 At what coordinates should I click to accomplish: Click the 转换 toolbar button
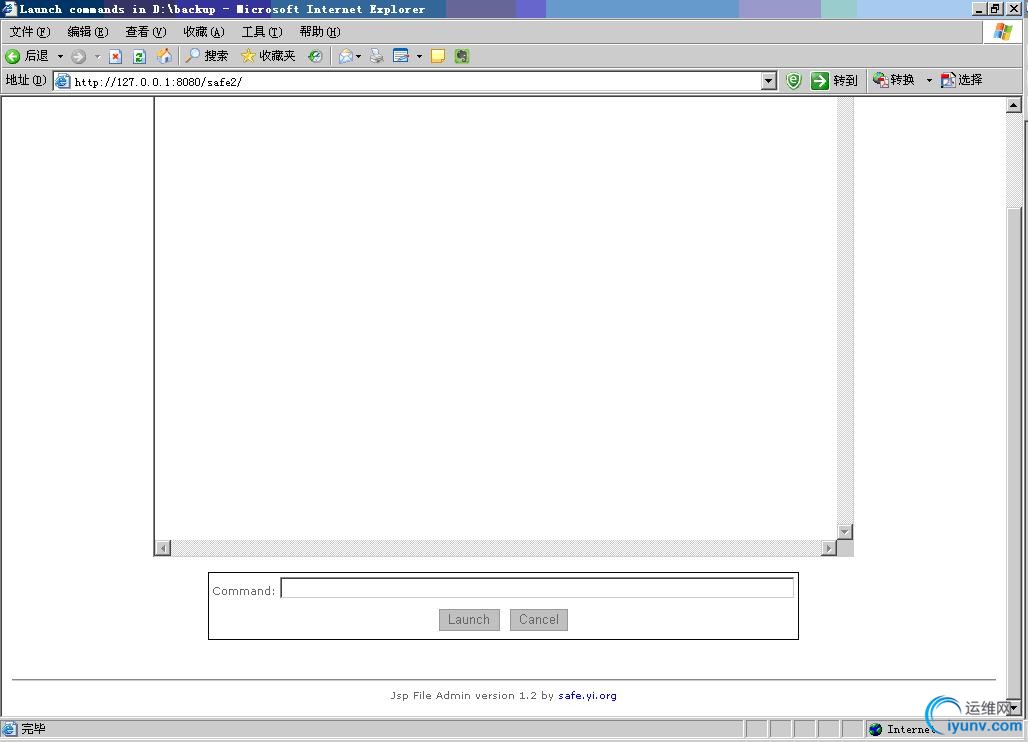point(894,80)
